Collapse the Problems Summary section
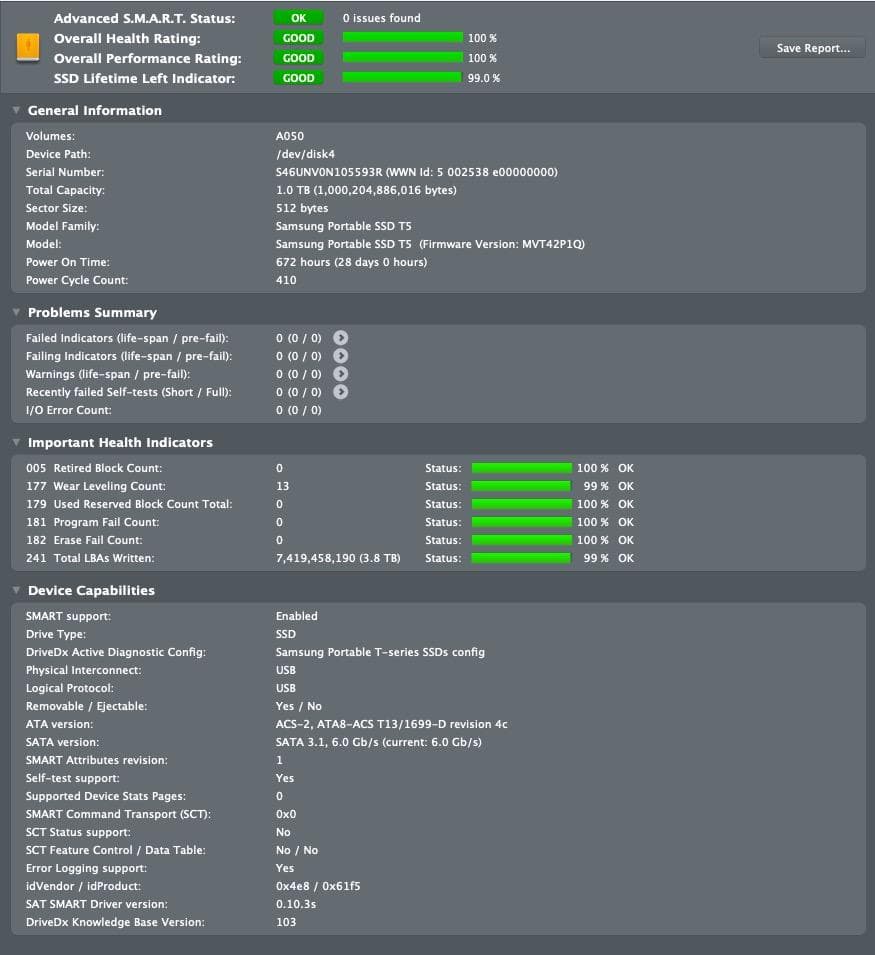 (17, 312)
